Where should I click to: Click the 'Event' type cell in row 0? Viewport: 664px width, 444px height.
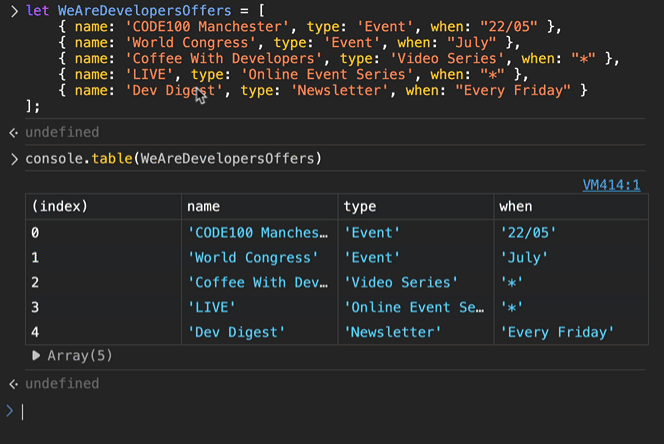(x=416, y=233)
